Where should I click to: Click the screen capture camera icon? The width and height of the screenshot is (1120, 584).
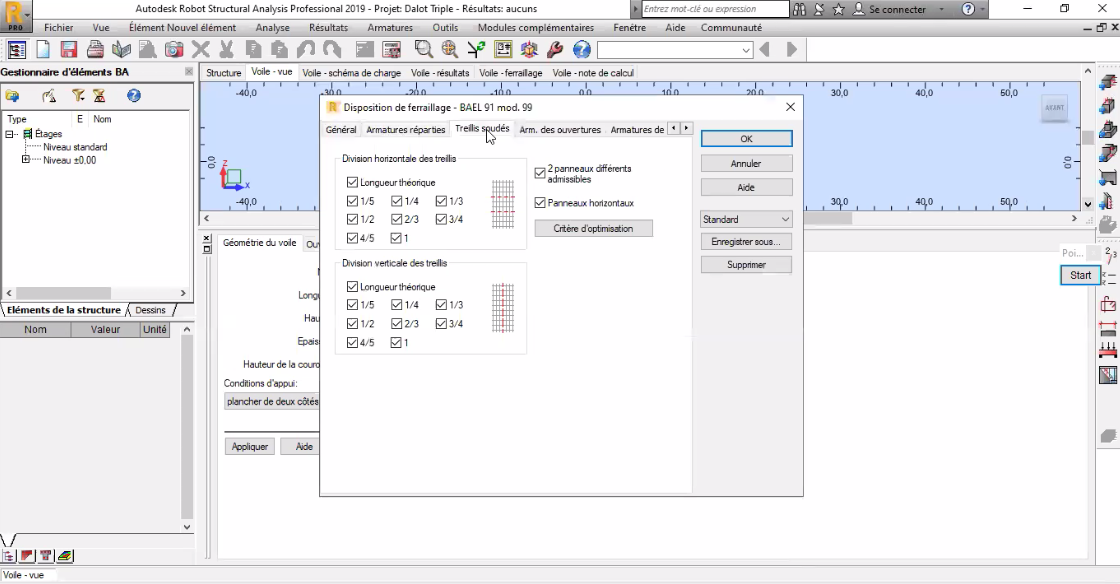pos(174,49)
